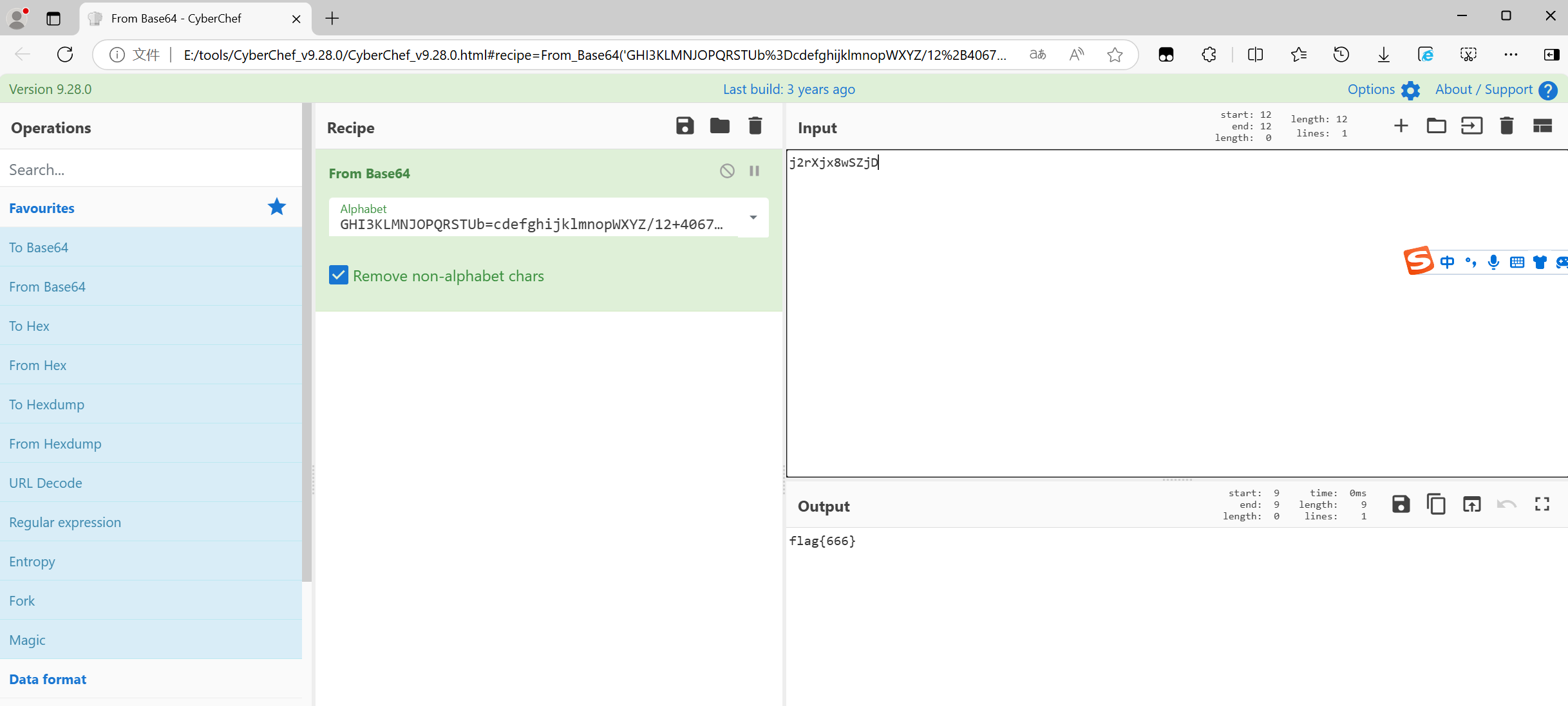Open browser Favorites list icon
Screen dimensions: 1568x706
[x=1298, y=55]
